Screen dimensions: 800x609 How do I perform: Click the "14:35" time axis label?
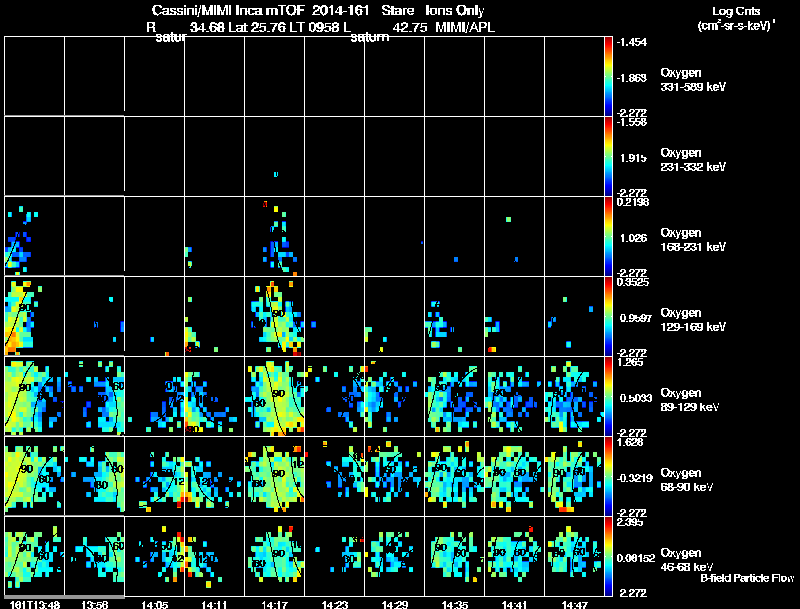pyautogui.click(x=455, y=605)
